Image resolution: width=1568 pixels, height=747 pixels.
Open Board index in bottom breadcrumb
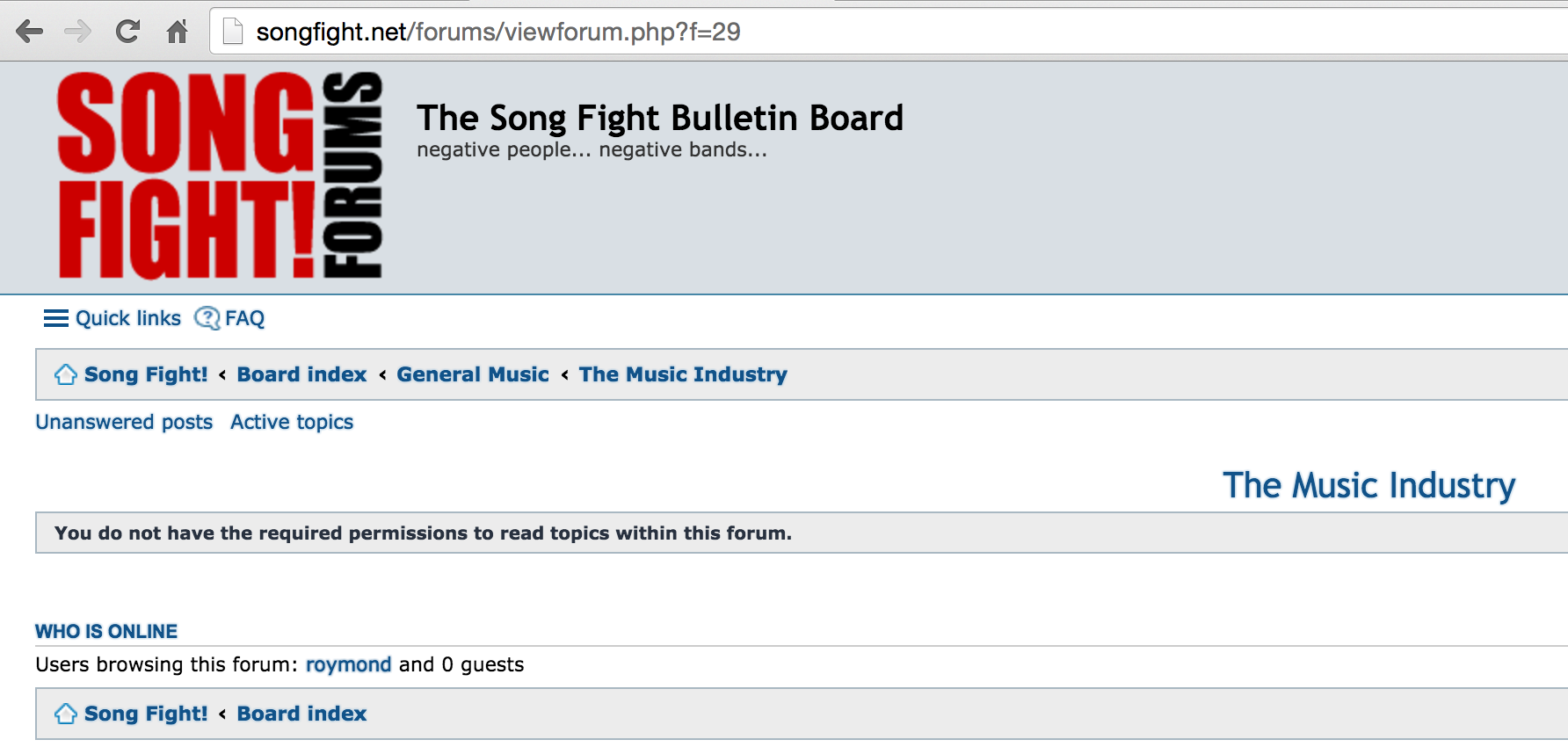(x=301, y=714)
